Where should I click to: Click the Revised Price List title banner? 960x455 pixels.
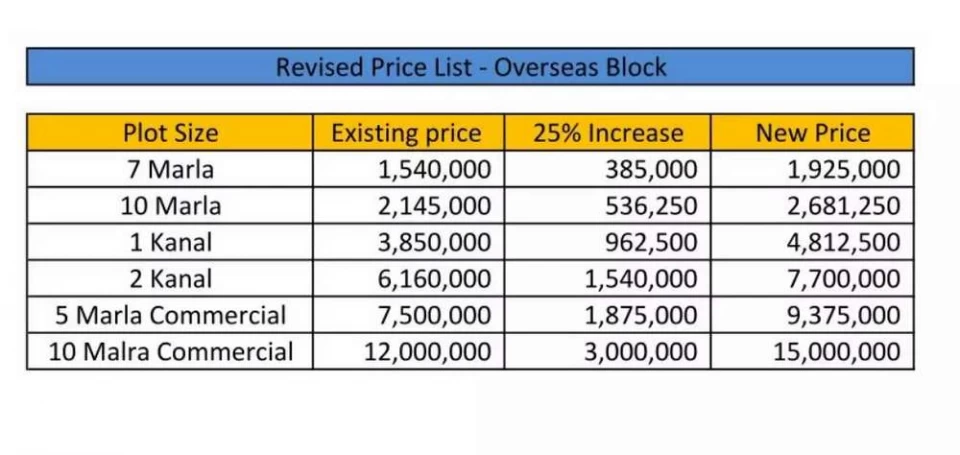click(470, 67)
